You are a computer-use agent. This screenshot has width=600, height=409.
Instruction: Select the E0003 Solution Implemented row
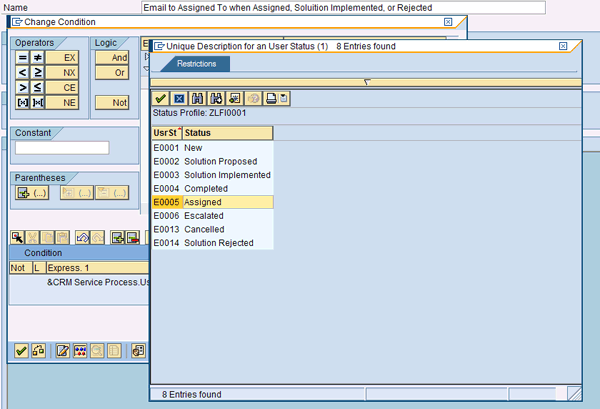210,175
